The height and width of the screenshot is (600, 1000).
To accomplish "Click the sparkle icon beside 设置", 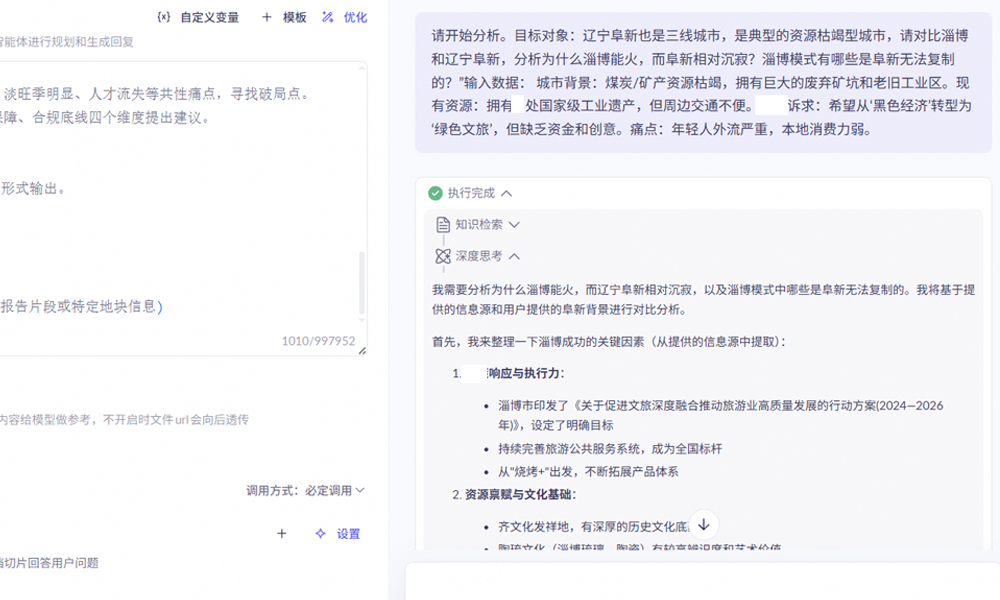I will click(x=321, y=534).
